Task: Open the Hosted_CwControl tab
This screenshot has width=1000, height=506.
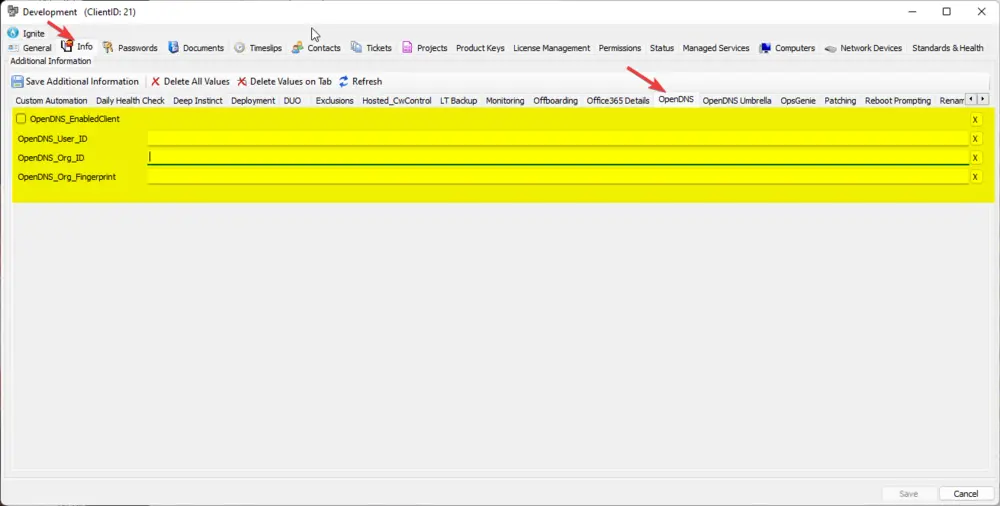Action: coord(397,101)
